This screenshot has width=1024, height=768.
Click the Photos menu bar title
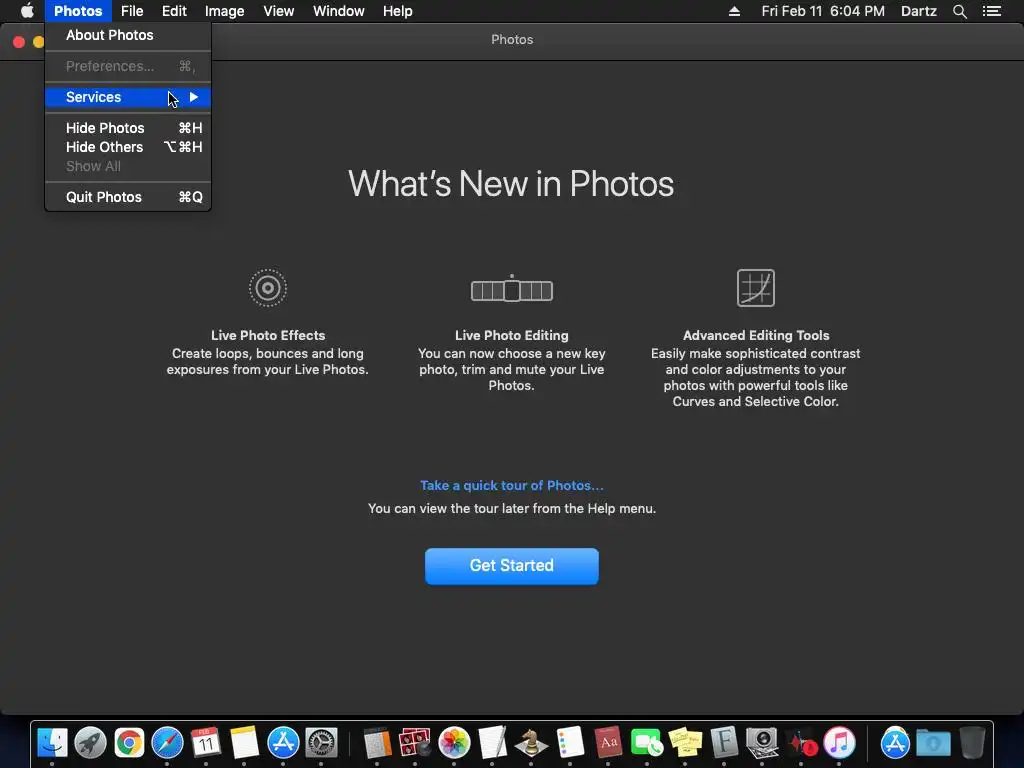(x=78, y=11)
